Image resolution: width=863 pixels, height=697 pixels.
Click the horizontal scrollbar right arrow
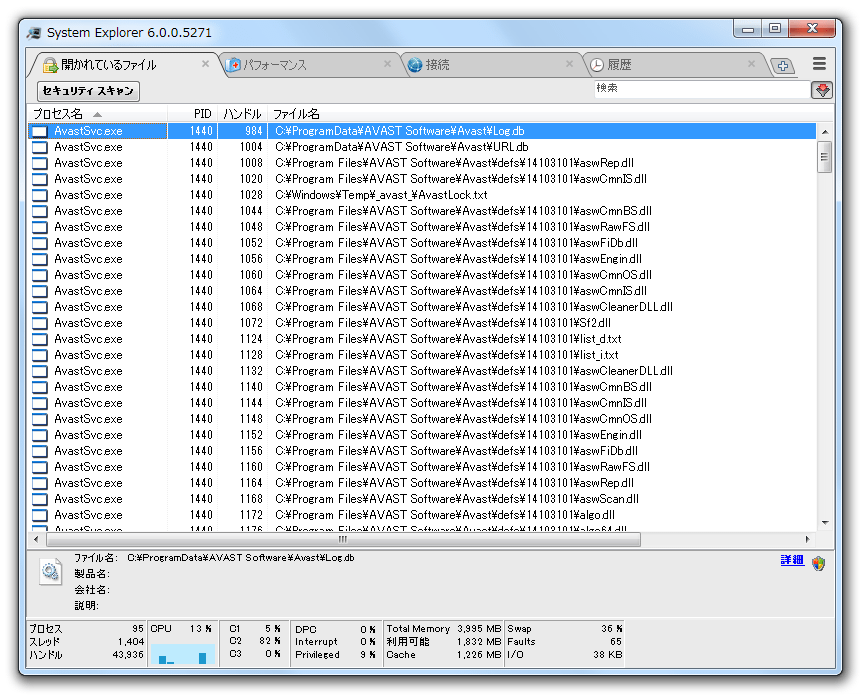[807, 540]
